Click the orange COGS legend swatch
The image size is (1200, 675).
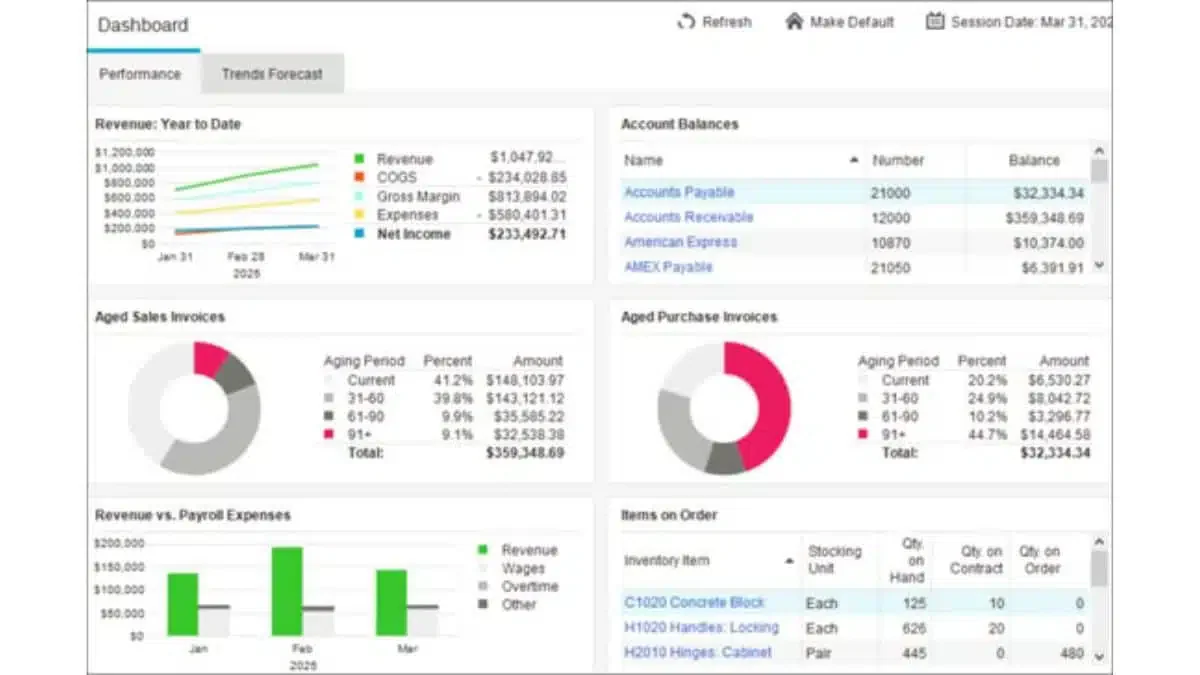pyautogui.click(x=359, y=178)
